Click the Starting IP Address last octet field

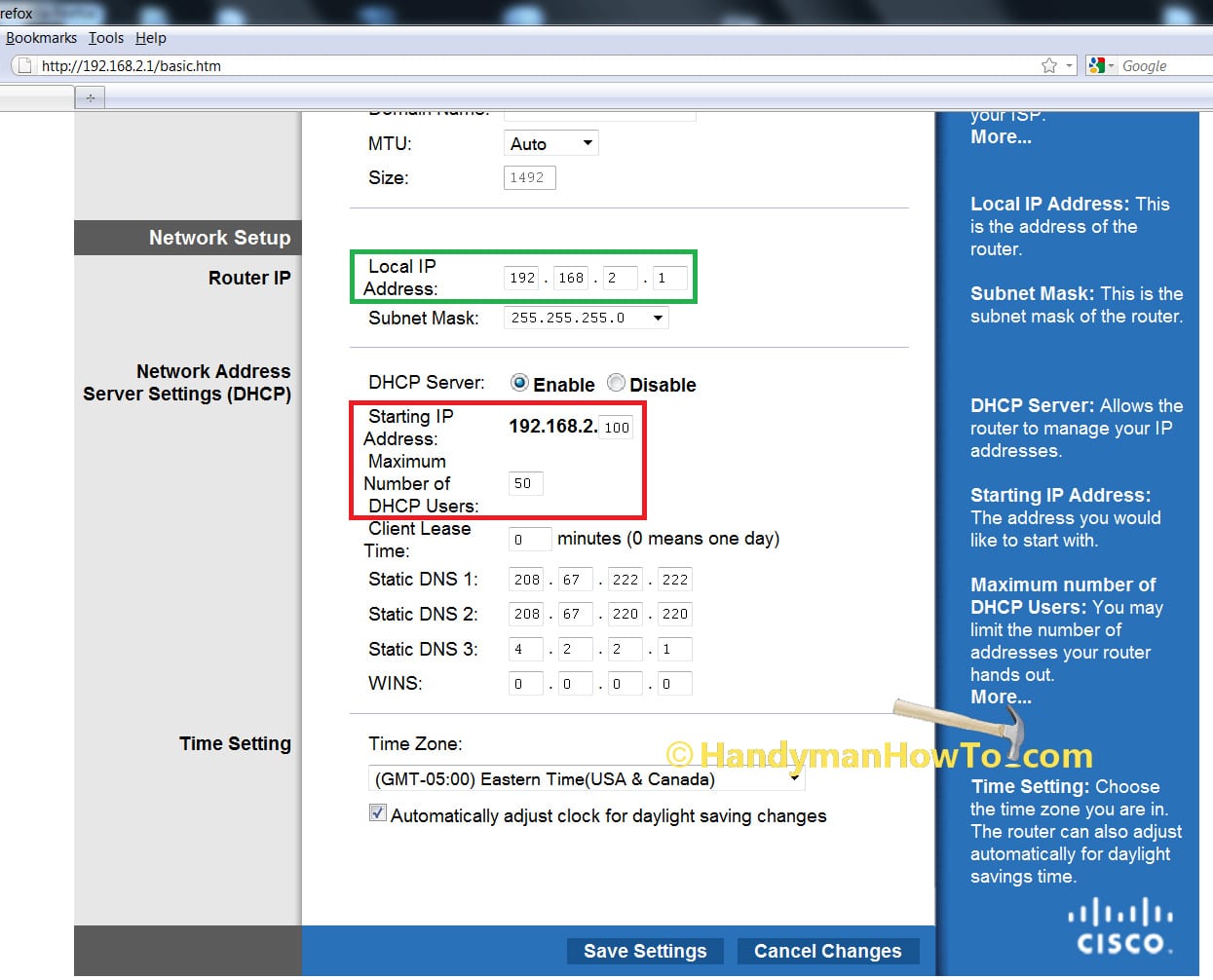(x=616, y=427)
